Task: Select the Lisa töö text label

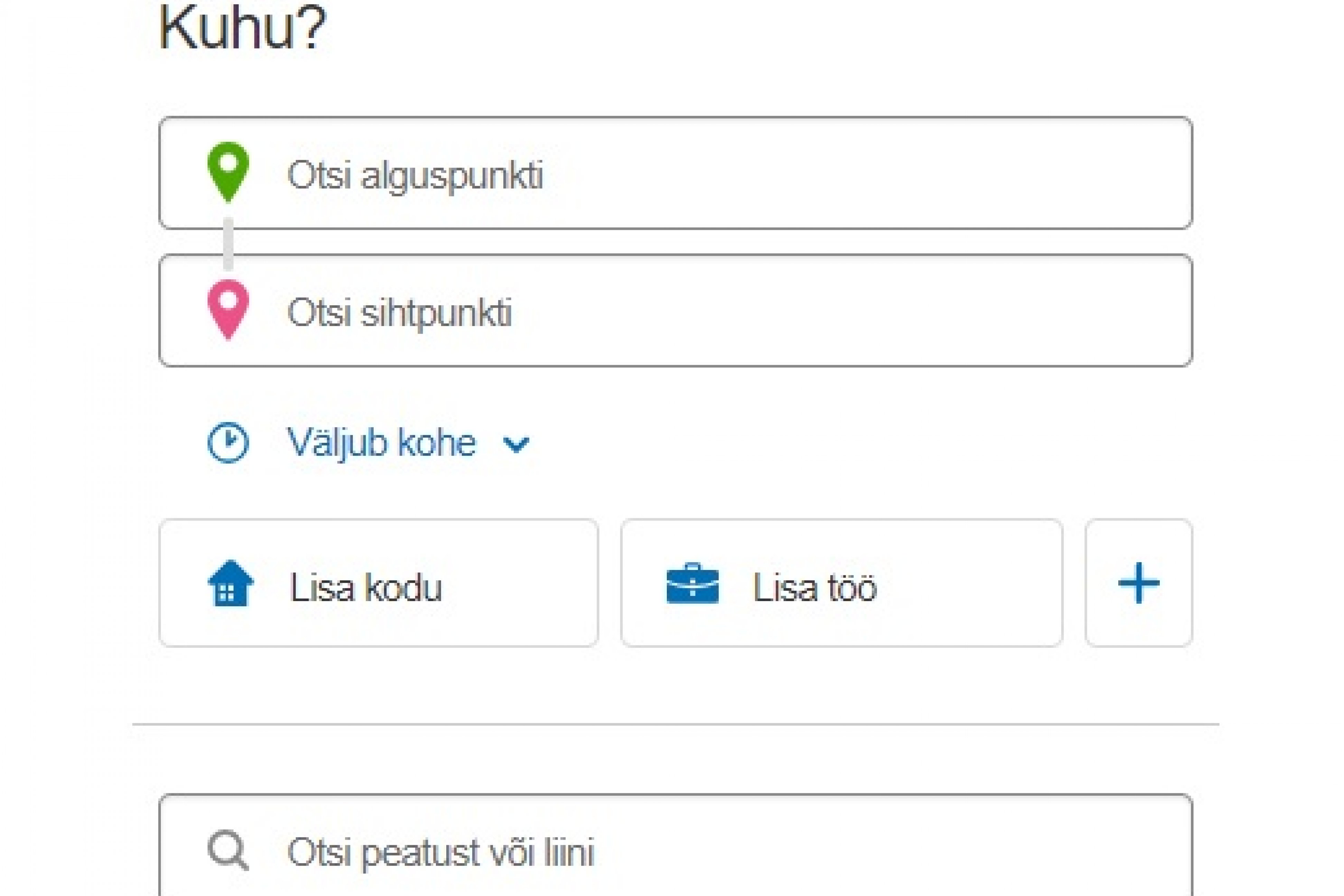Action: [814, 587]
